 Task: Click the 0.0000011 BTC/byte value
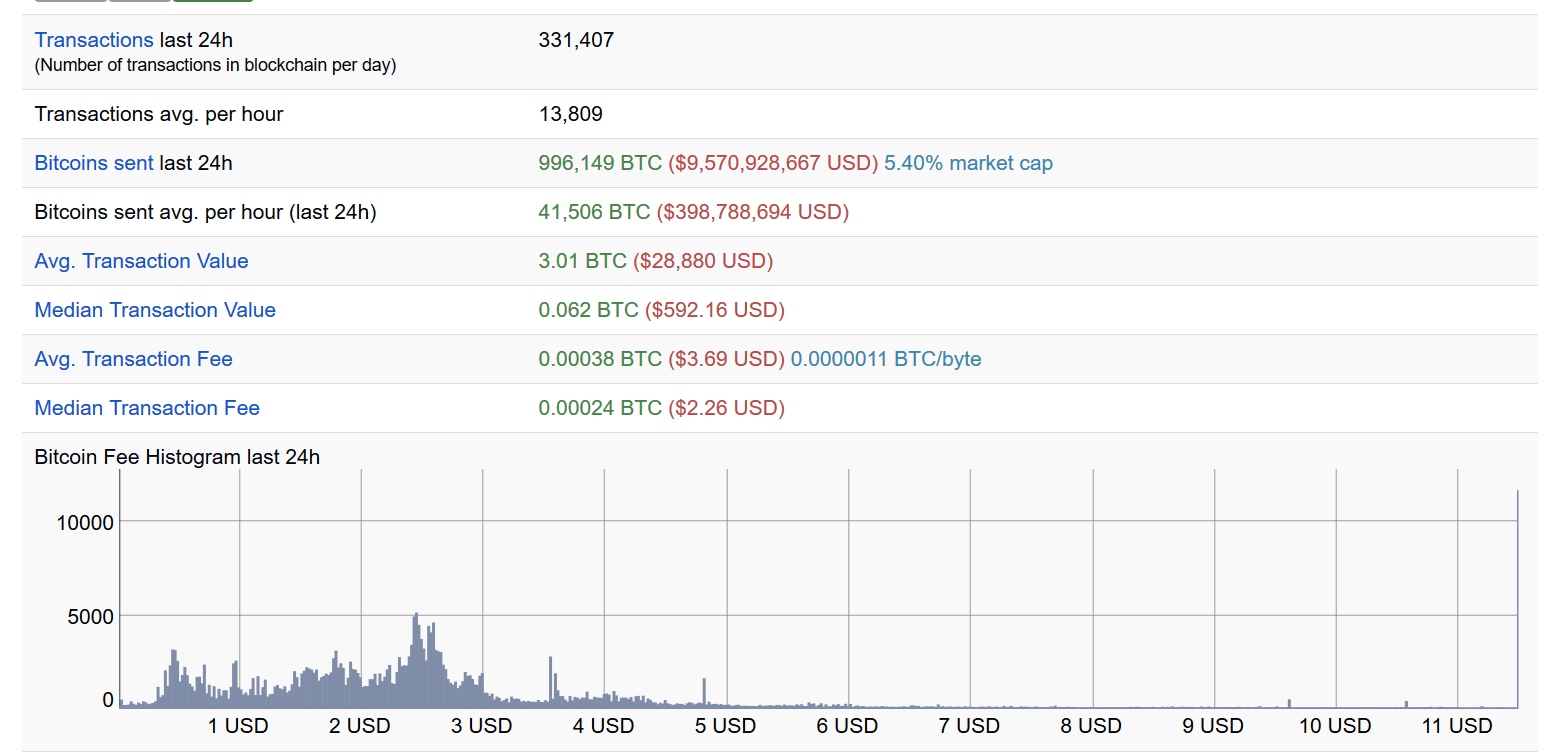886,359
